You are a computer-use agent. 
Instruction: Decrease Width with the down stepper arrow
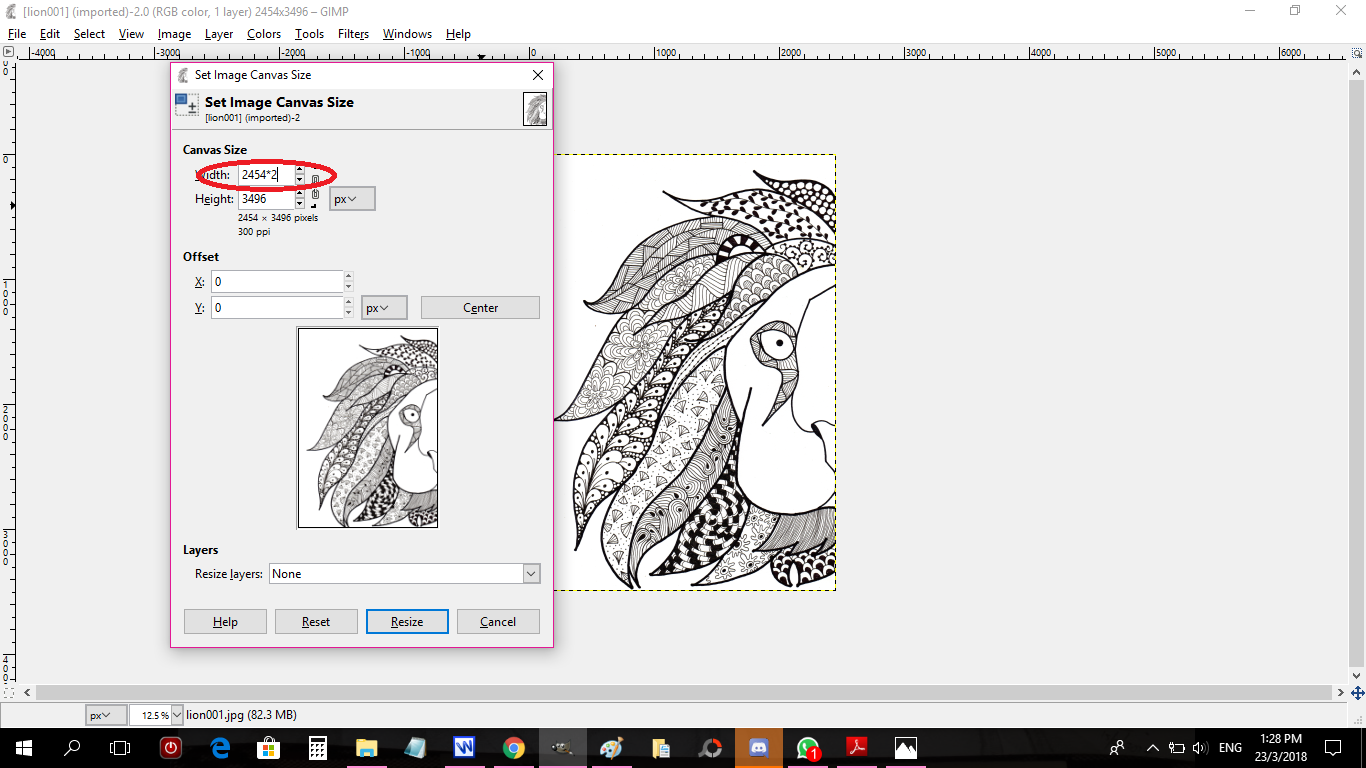click(299, 180)
